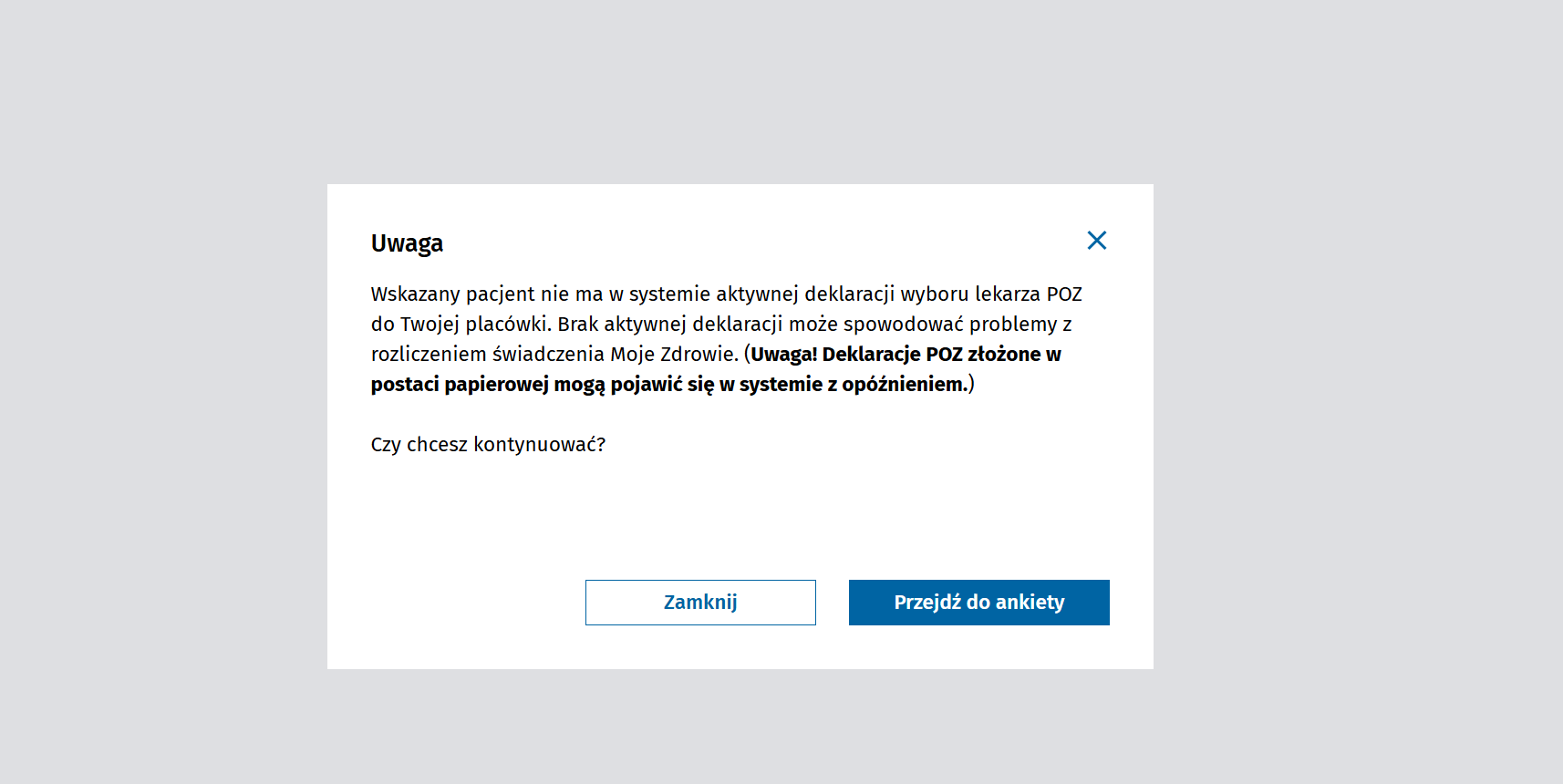Proceed with Przejdź do ankiety button
The width and height of the screenshot is (1563, 784).
[x=978, y=603]
